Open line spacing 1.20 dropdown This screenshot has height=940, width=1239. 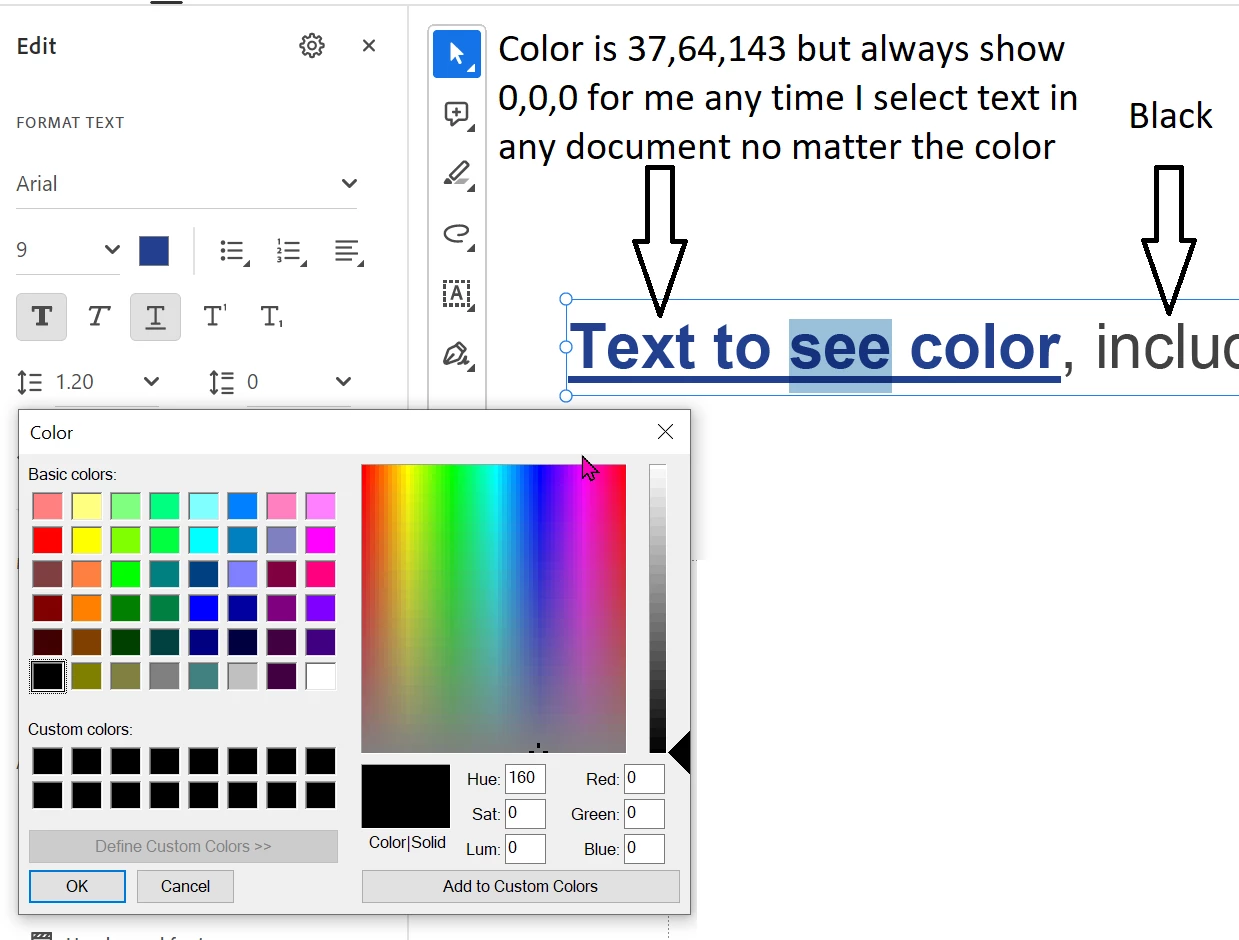[x=108, y=382]
